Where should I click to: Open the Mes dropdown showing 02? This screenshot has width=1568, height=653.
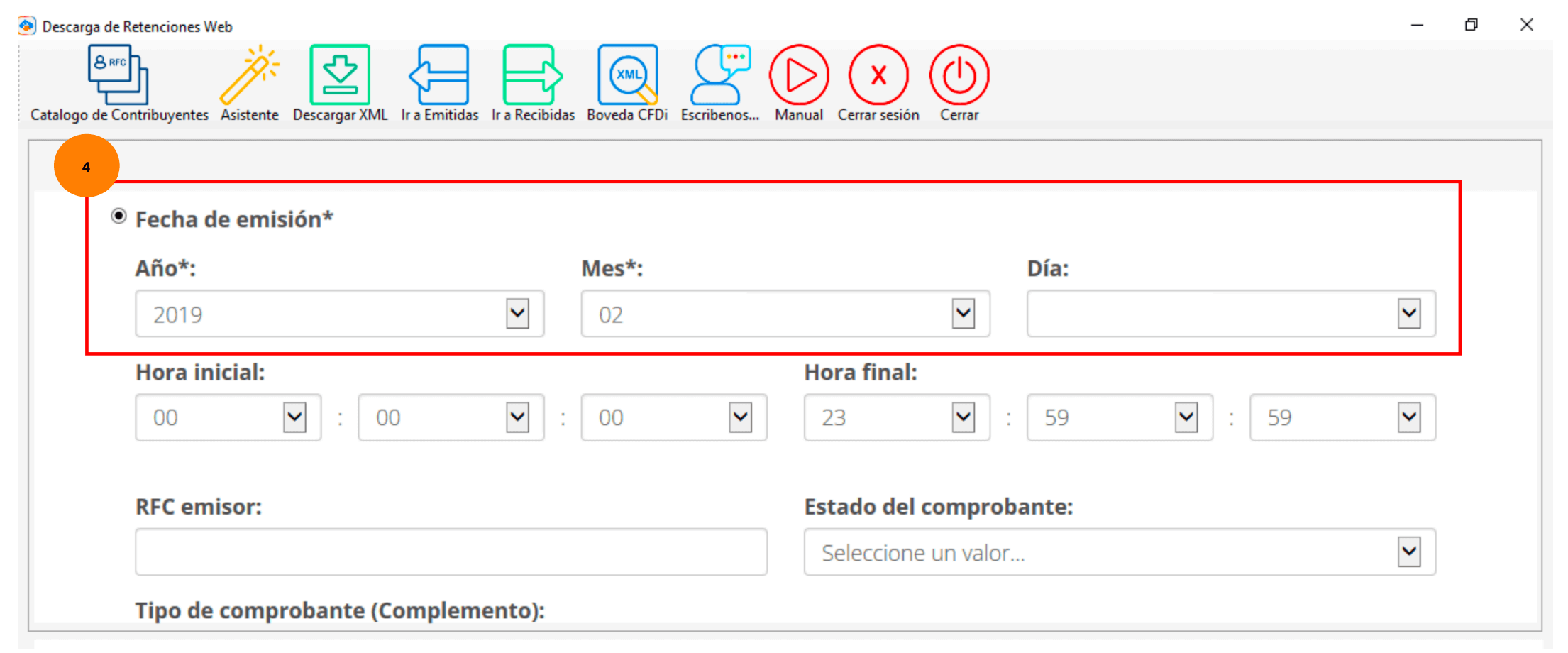click(x=963, y=314)
